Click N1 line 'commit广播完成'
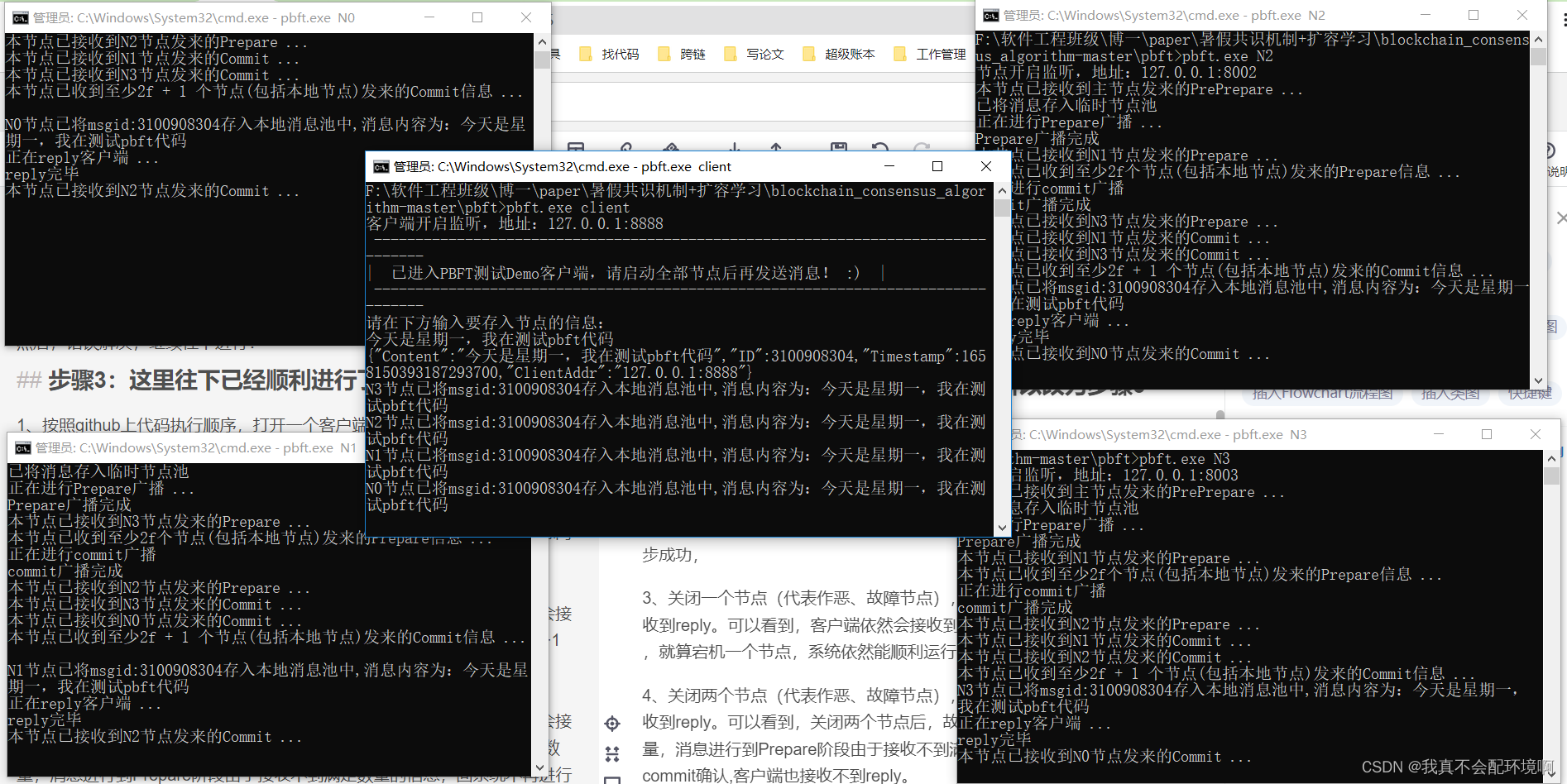This screenshot has height=784, width=1567. coord(65,571)
